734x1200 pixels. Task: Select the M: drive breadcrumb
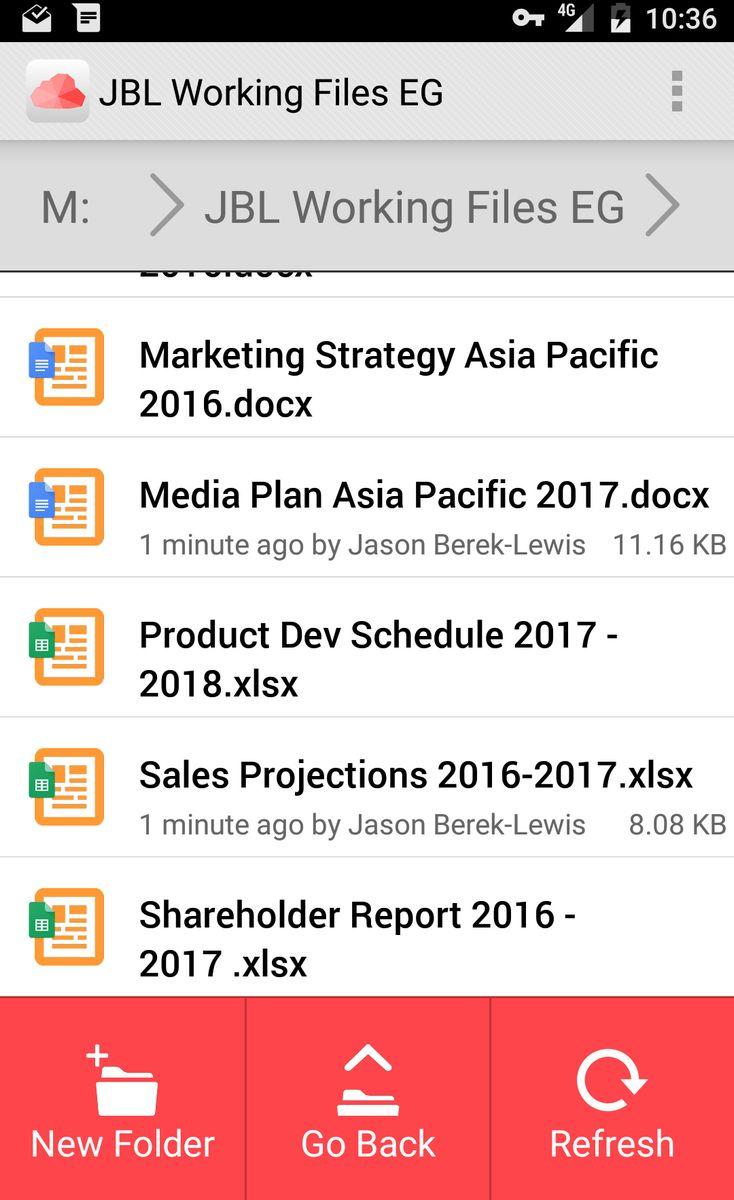point(66,207)
